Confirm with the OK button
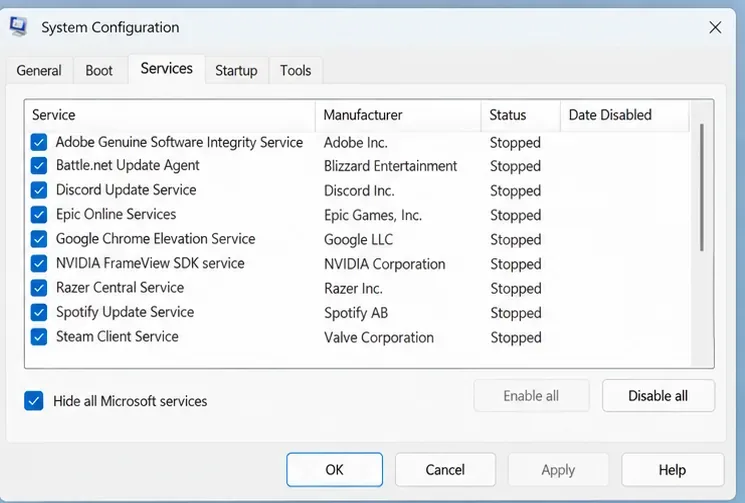The width and height of the screenshot is (745, 503). click(334, 470)
